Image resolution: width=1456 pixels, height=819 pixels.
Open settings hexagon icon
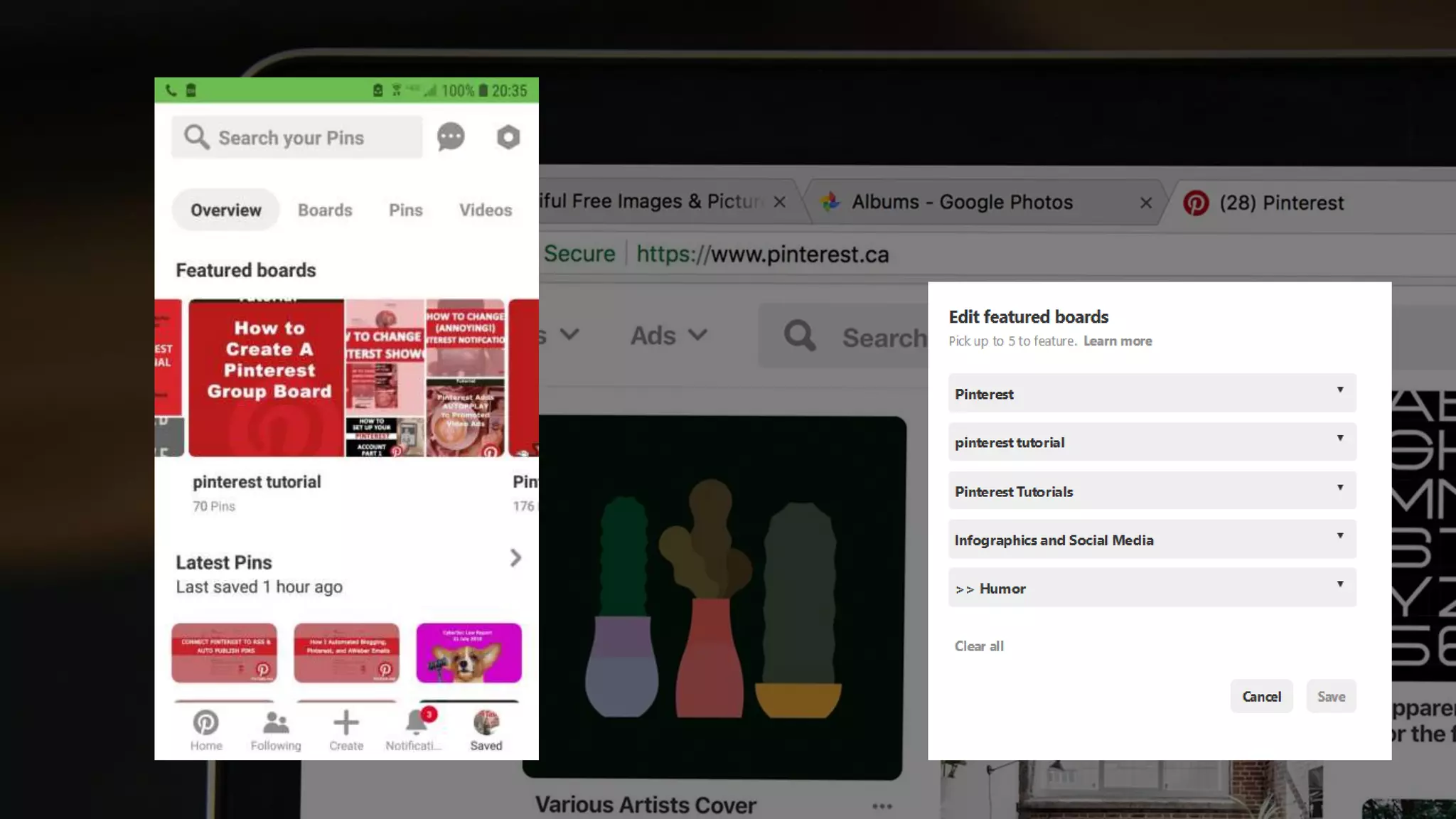click(508, 137)
